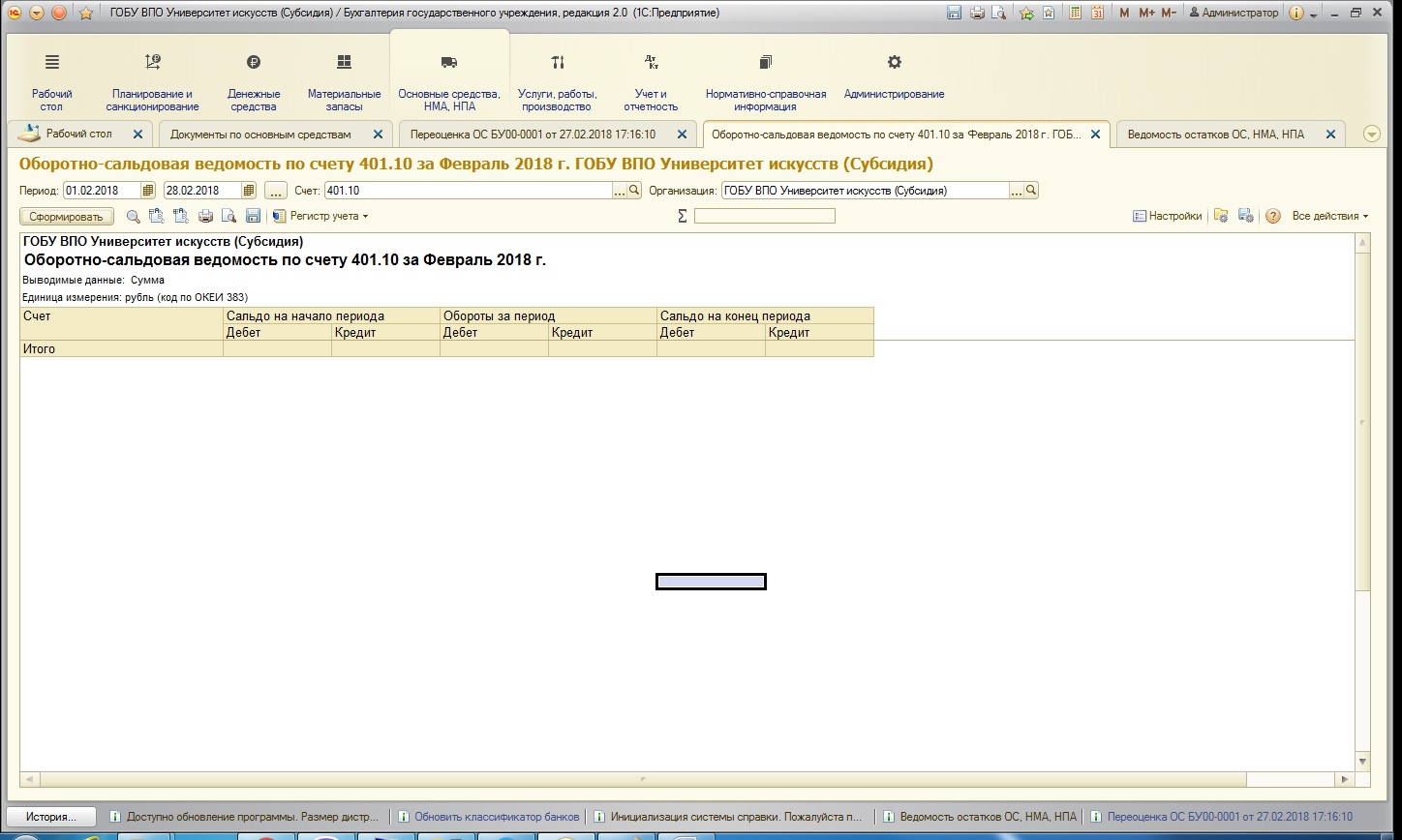Click the M+ memory button
This screenshot has height=840, width=1402.
click(1146, 13)
